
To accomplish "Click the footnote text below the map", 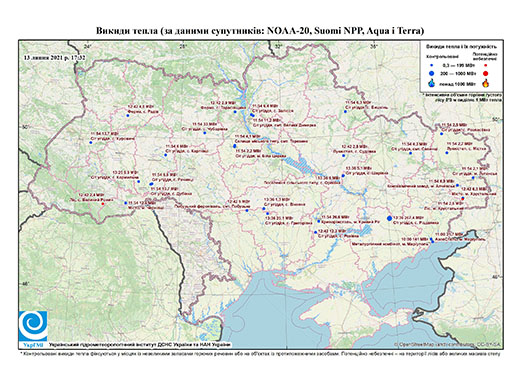I will coord(260,353).
